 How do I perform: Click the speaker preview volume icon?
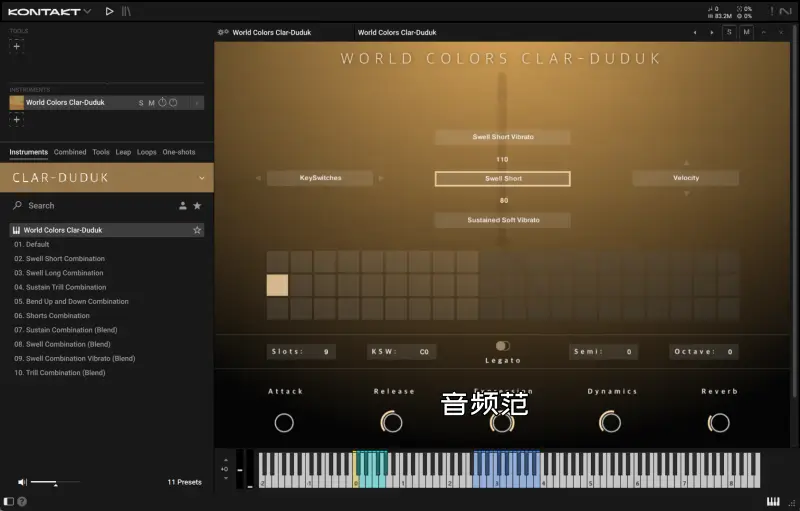tap(22, 482)
